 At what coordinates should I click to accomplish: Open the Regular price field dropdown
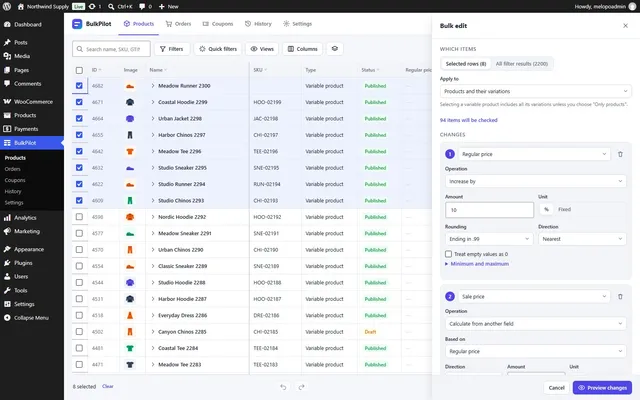click(x=534, y=154)
